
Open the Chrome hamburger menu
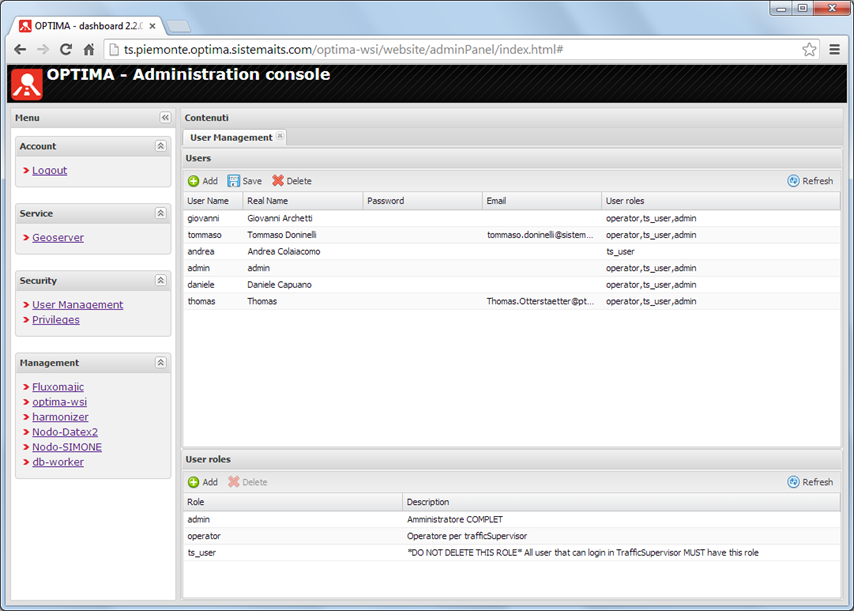pyautogui.click(x=834, y=49)
